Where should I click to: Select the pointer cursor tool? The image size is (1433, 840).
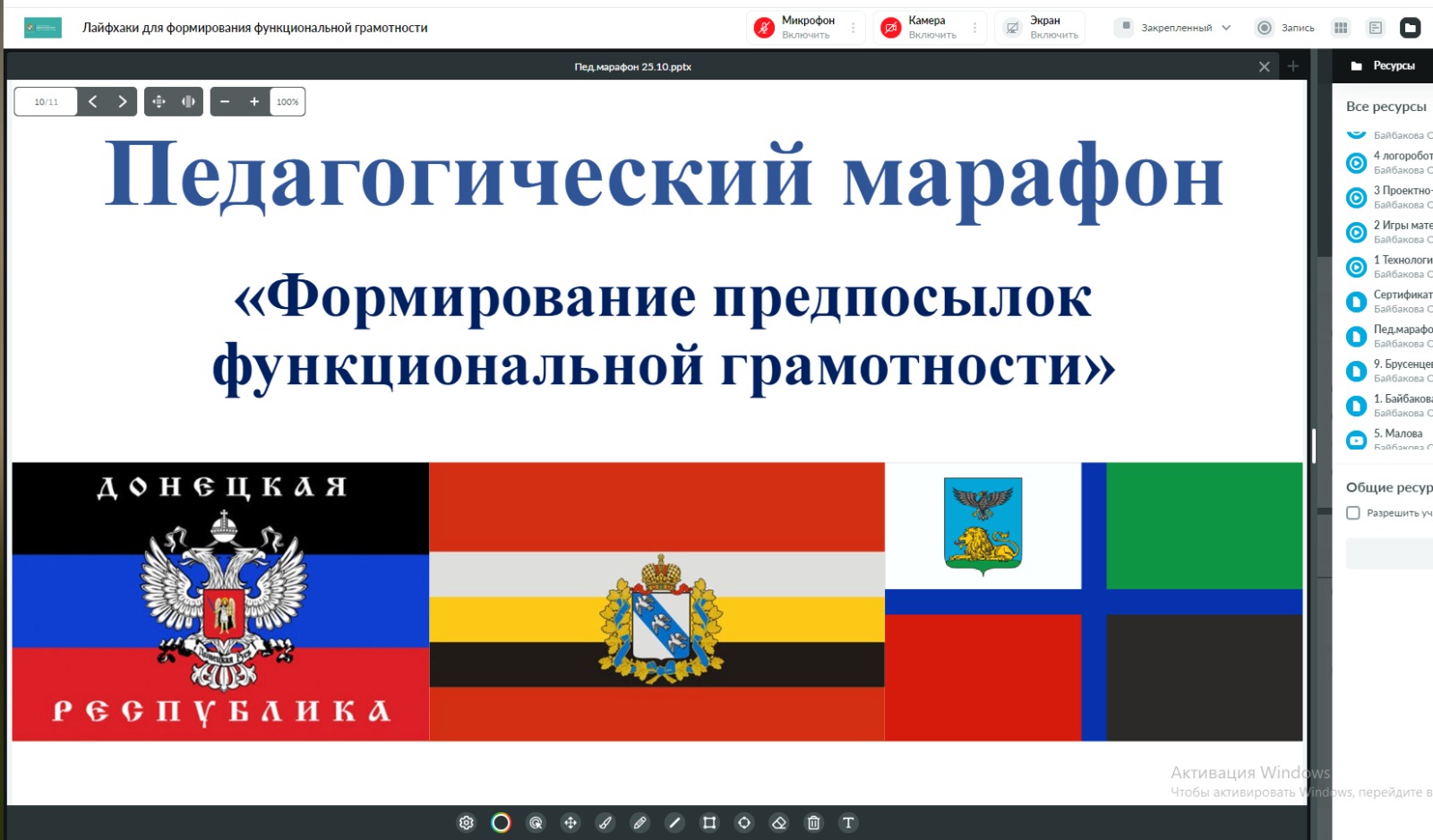click(x=536, y=823)
